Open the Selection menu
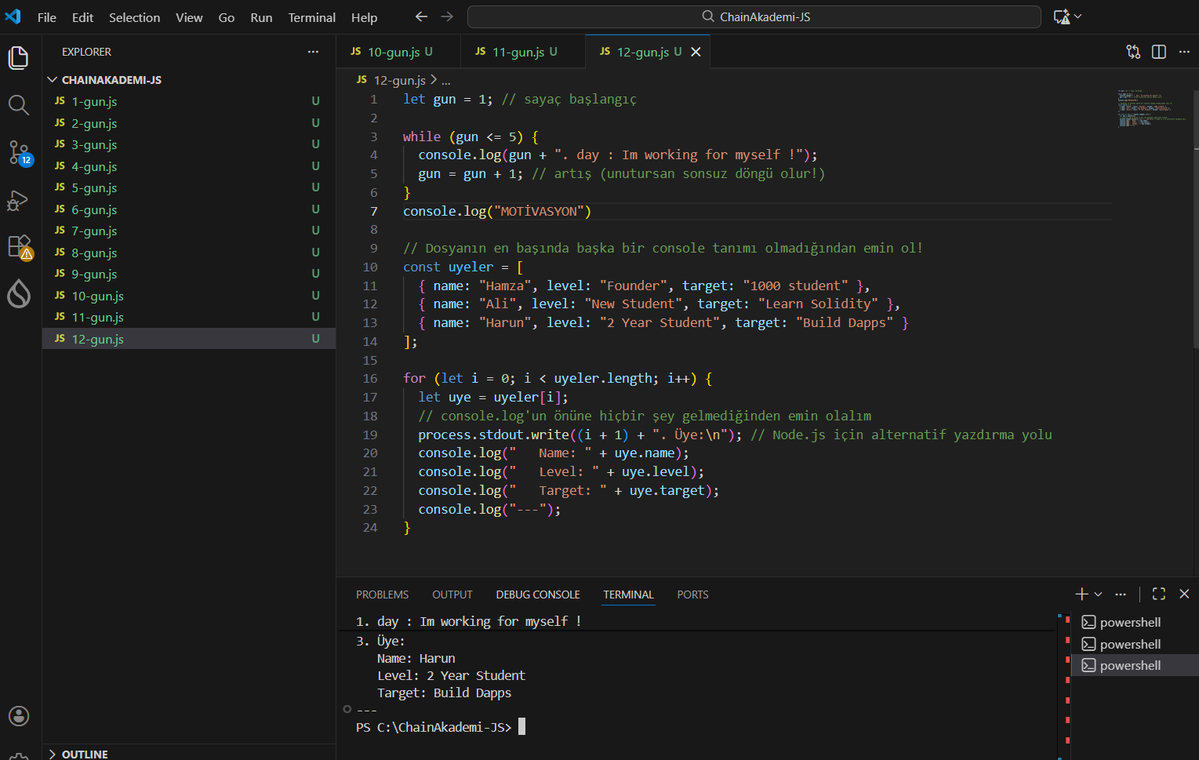The height and width of the screenshot is (760, 1199). [134, 17]
